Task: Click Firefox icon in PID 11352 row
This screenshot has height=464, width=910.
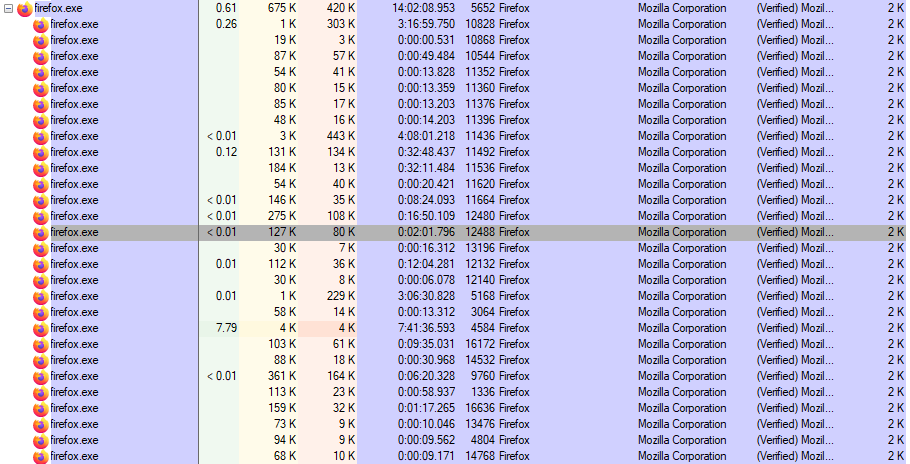Action: coord(41,73)
